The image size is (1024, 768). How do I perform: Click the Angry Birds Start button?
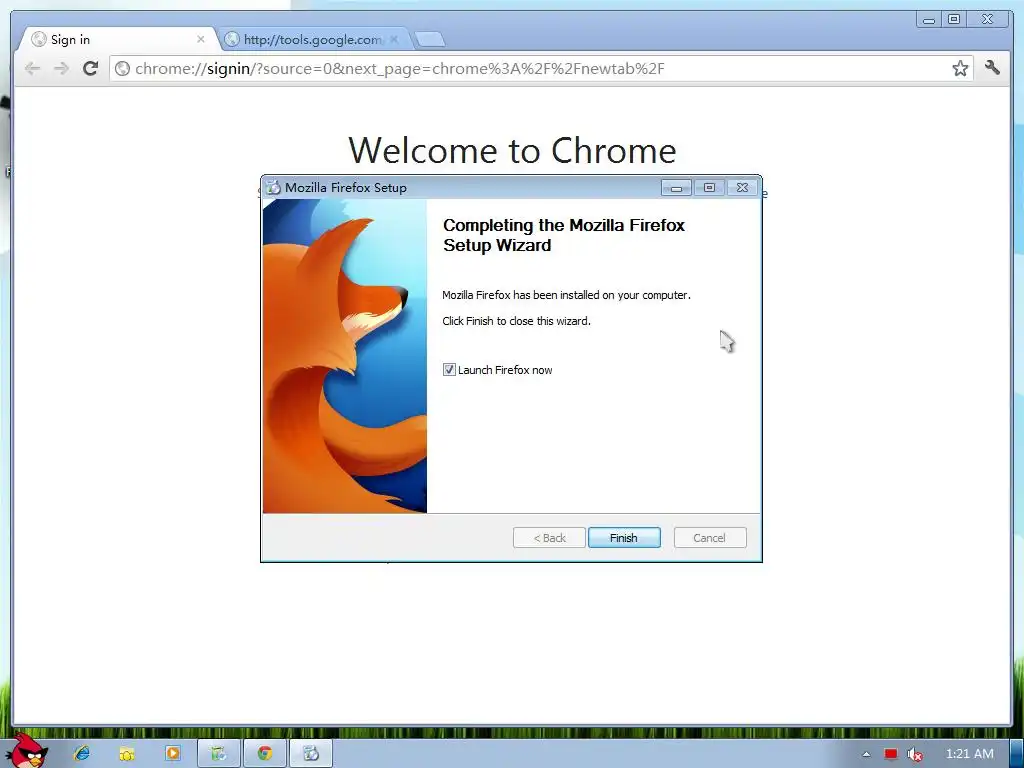pyautogui.click(x=27, y=751)
